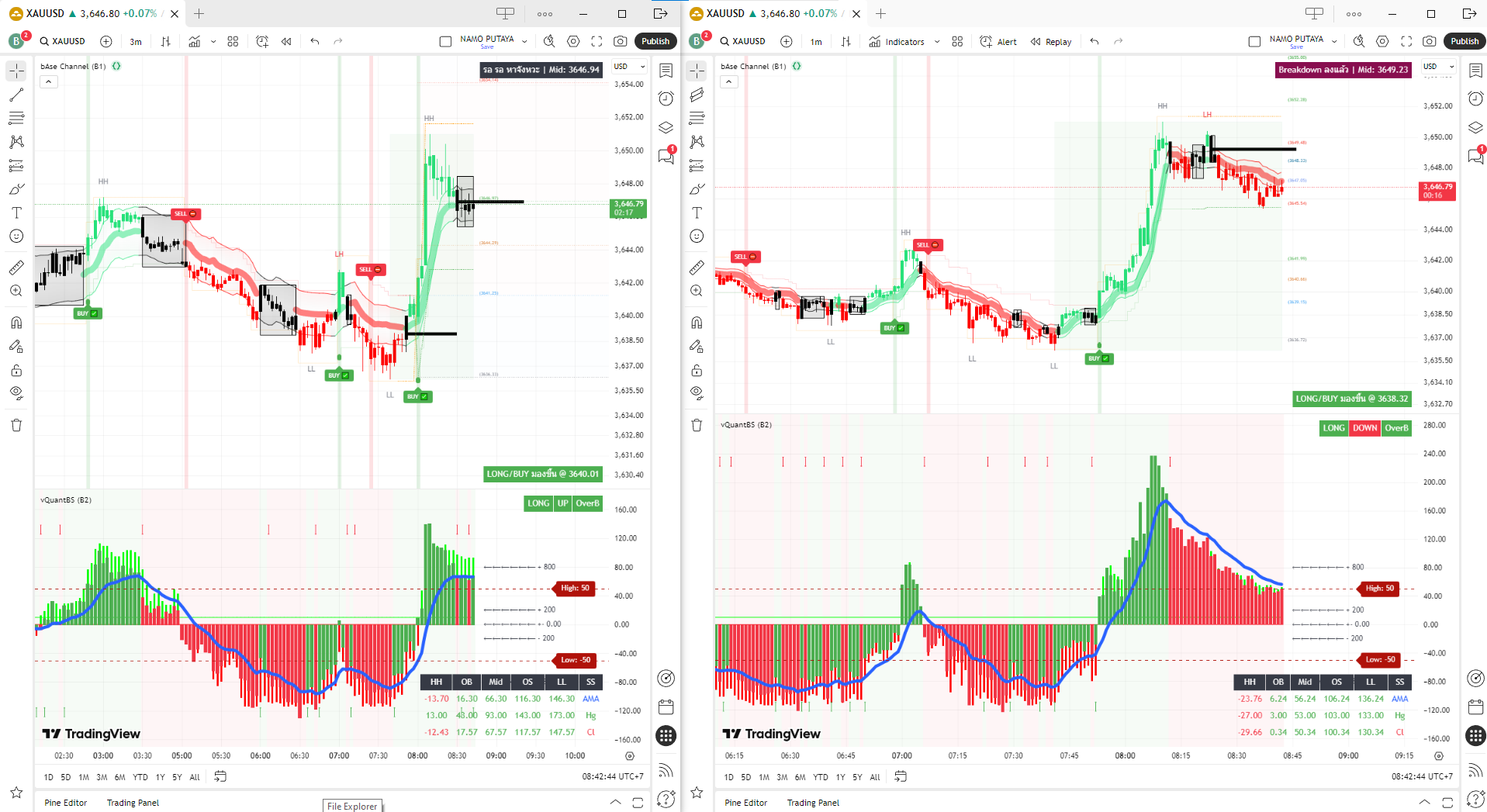This screenshot has height=812, width=1487.
Task: Start Replay mode on the 1m chart
Action: point(1051,42)
